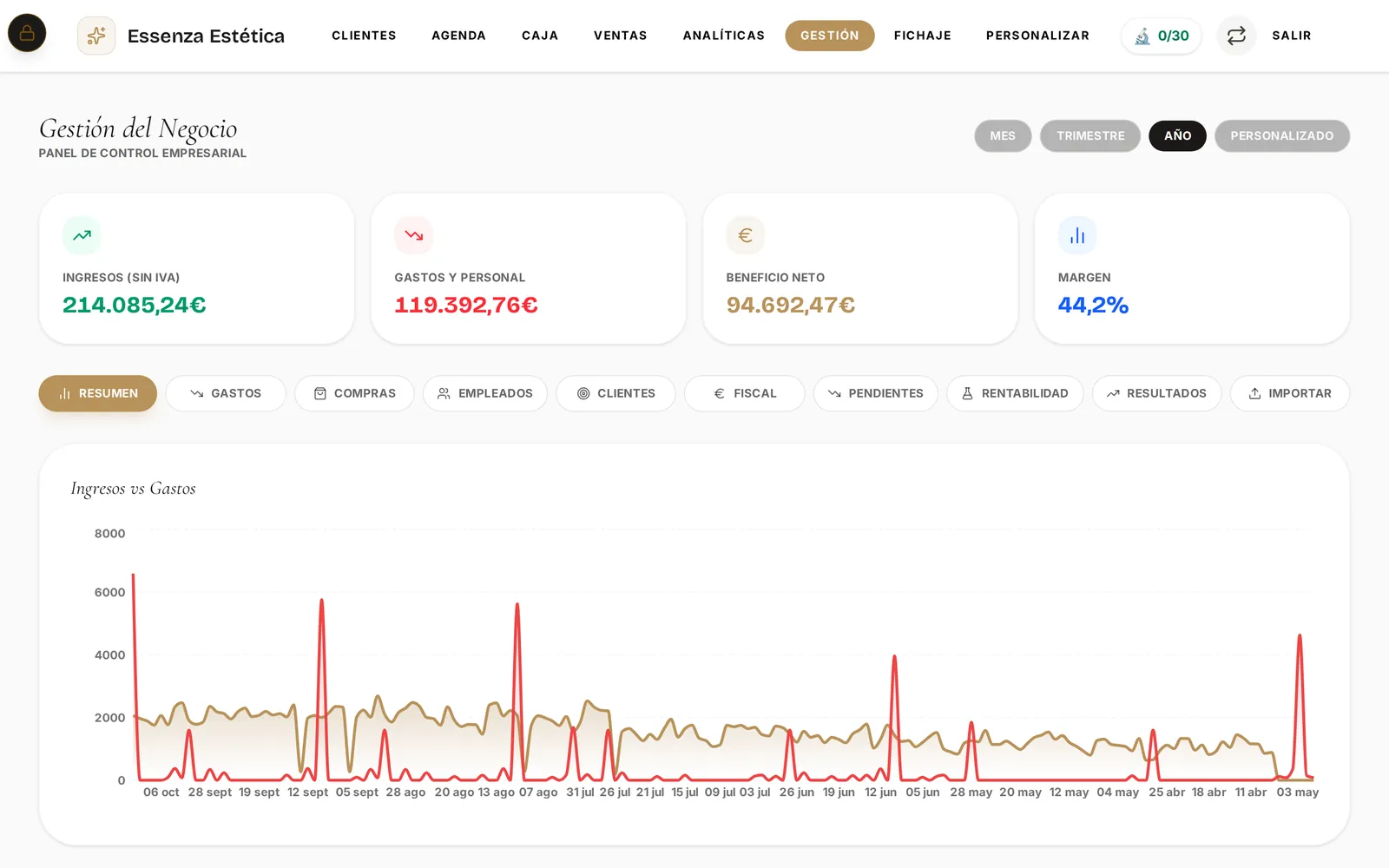Click the Importar upload button
This screenshot has width=1389, height=868.
point(1290,393)
